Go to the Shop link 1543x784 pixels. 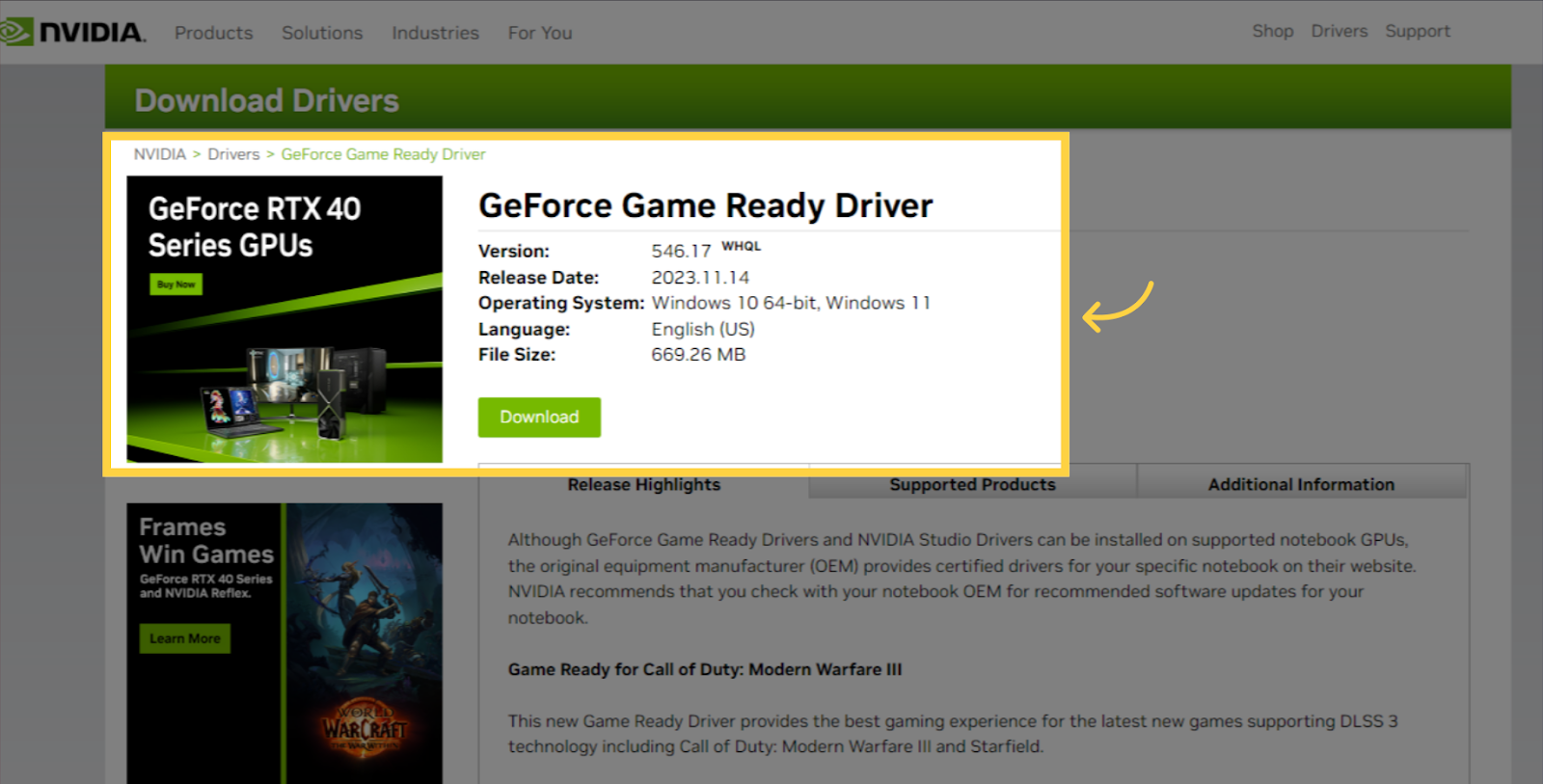click(1273, 31)
